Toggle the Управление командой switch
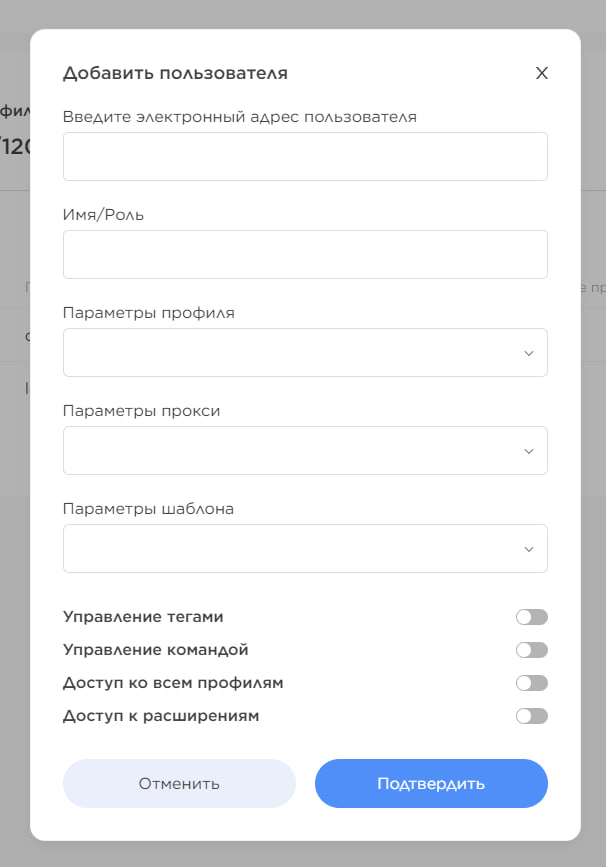Image resolution: width=606 pixels, height=867 pixels. pos(532,650)
